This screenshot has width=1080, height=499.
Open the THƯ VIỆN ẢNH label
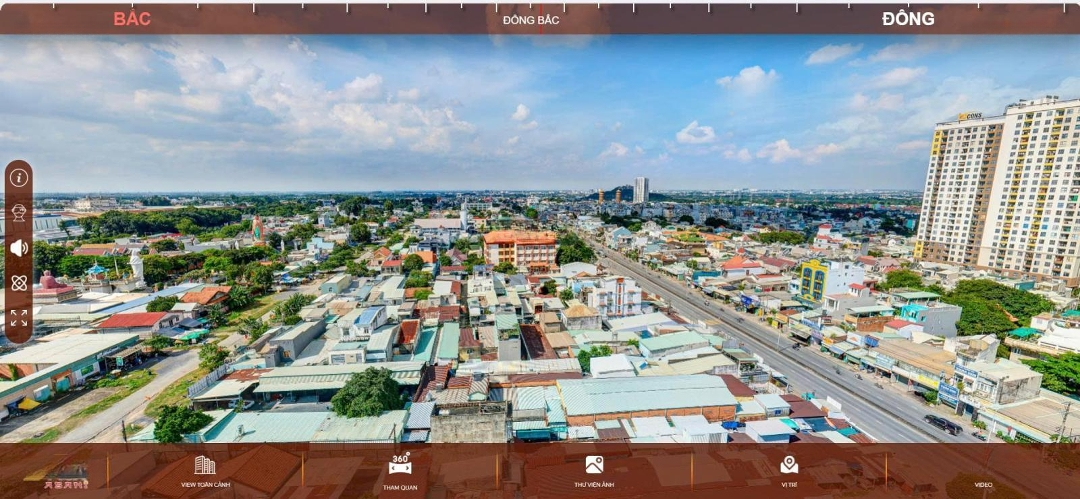(594, 485)
